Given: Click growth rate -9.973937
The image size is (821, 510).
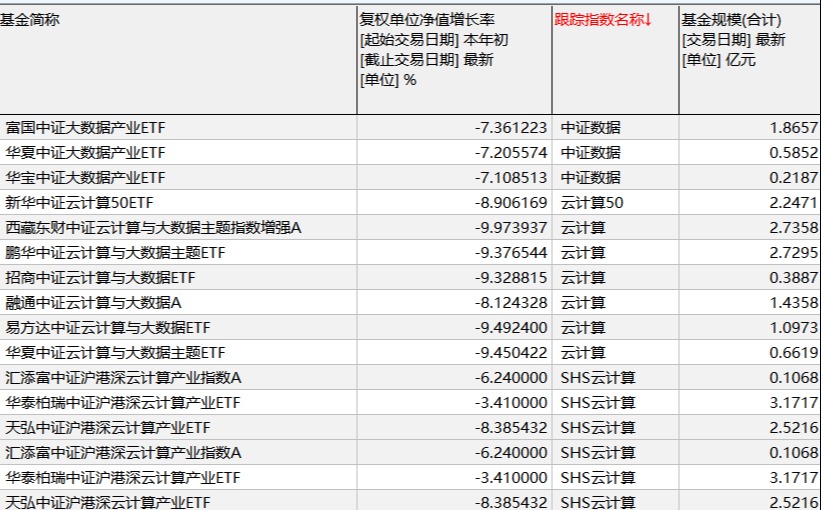Looking at the screenshot, I should point(511,228).
